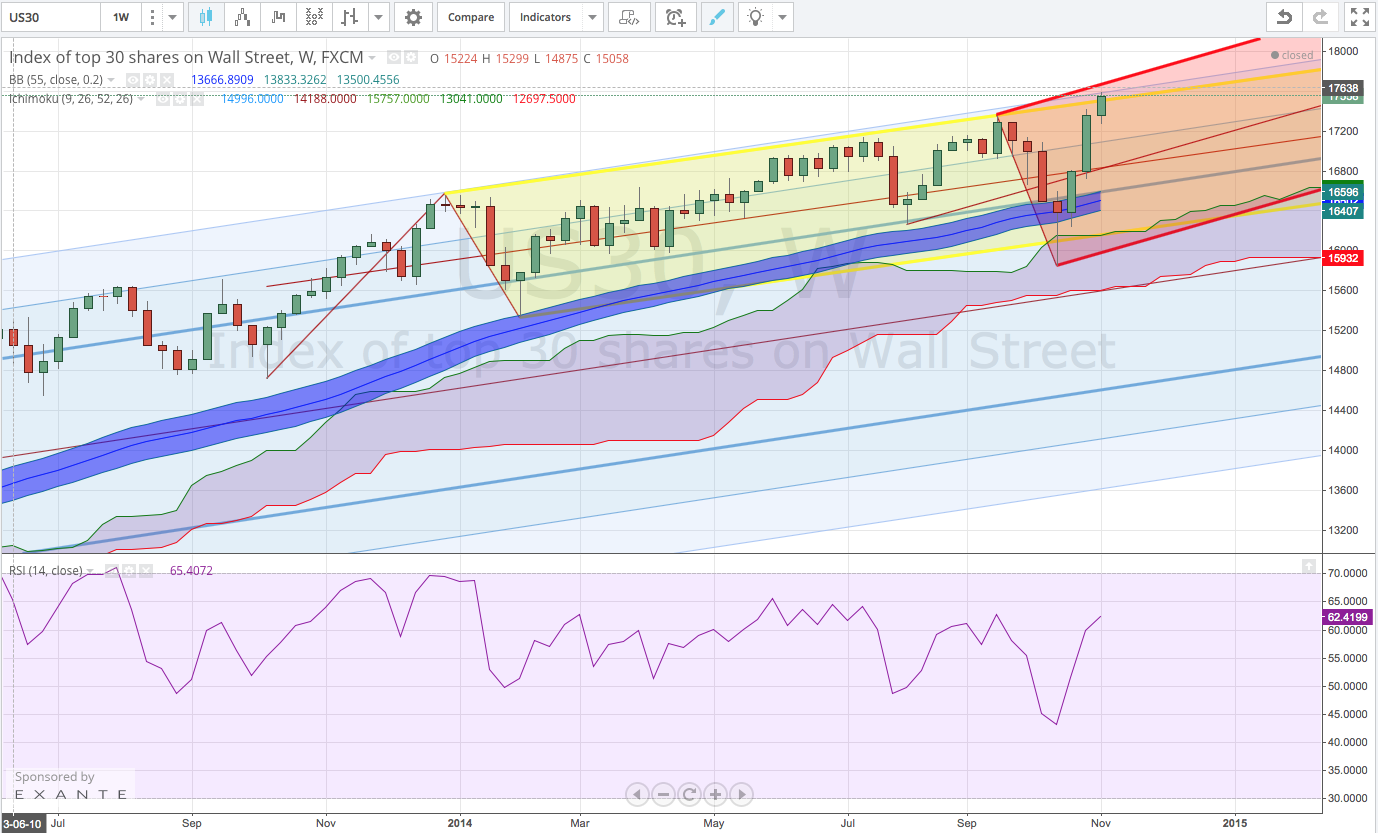Zoom in using the plus navigation button
The height and width of the screenshot is (833, 1378).
pos(715,795)
